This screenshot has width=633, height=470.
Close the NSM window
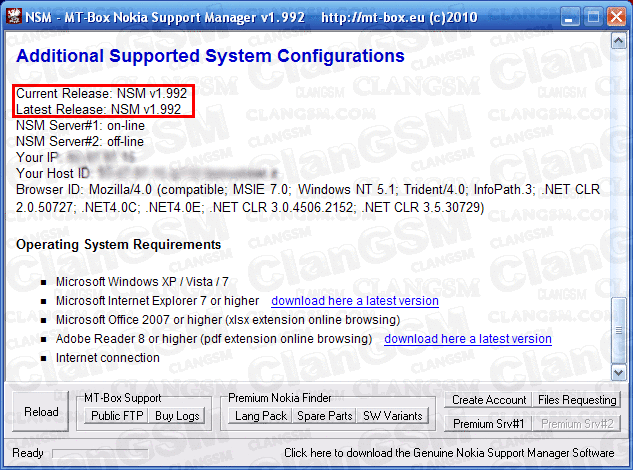point(616,17)
